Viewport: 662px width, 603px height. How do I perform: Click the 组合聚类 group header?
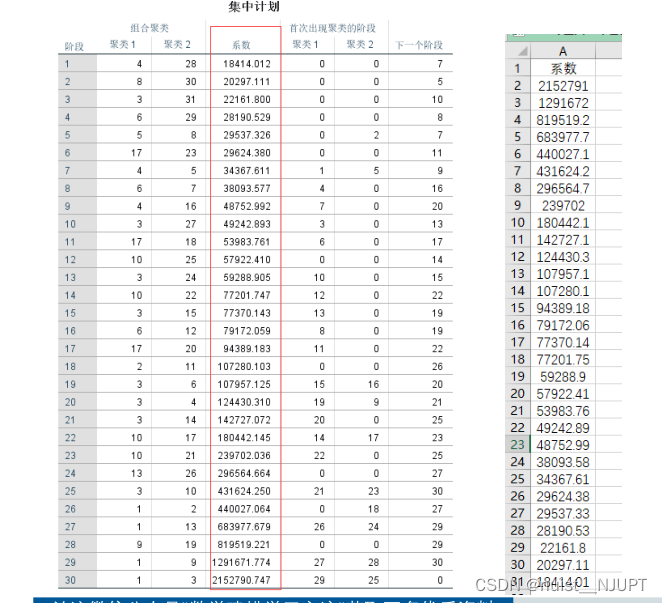(x=149, y=28)
